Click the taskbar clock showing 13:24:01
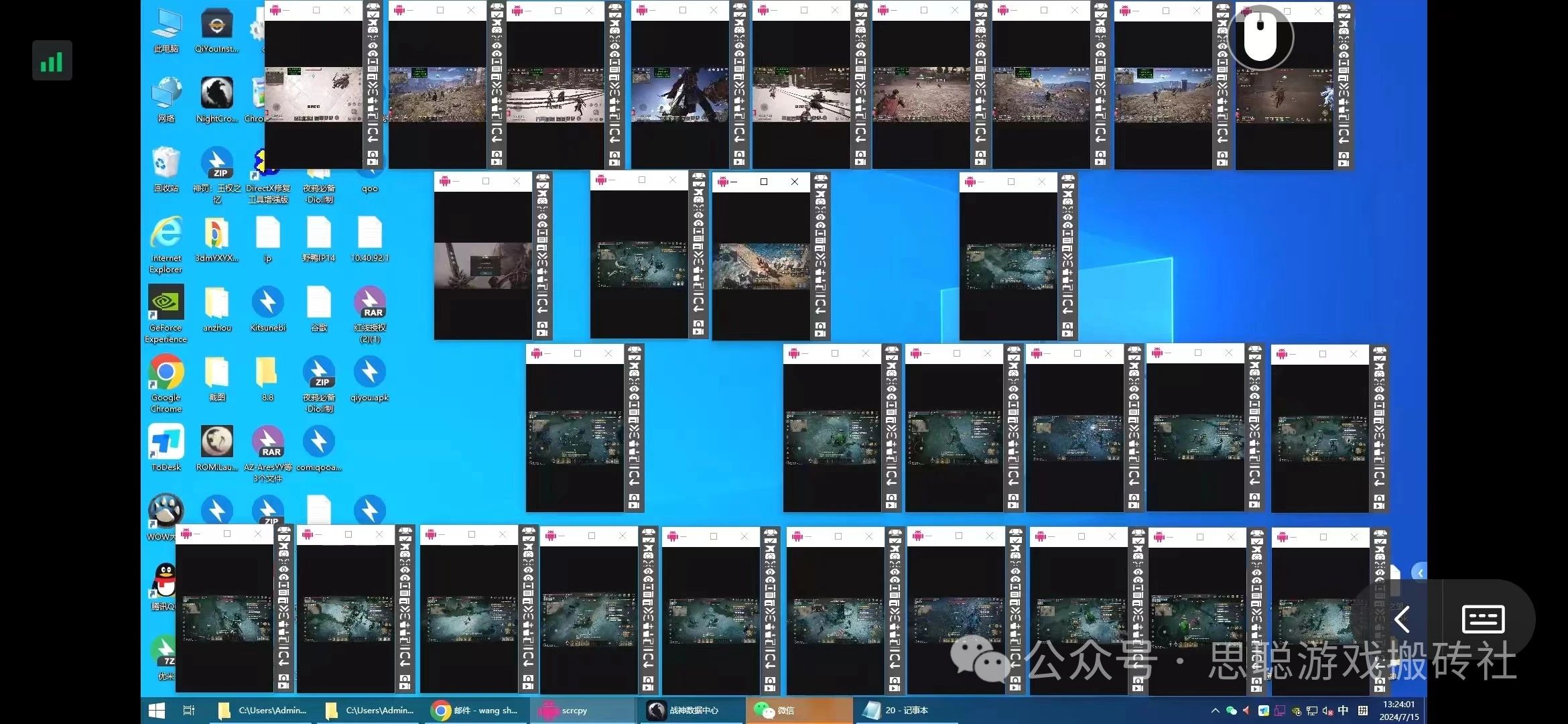The image size is (1568, 724). click(x=1398, y=711)
